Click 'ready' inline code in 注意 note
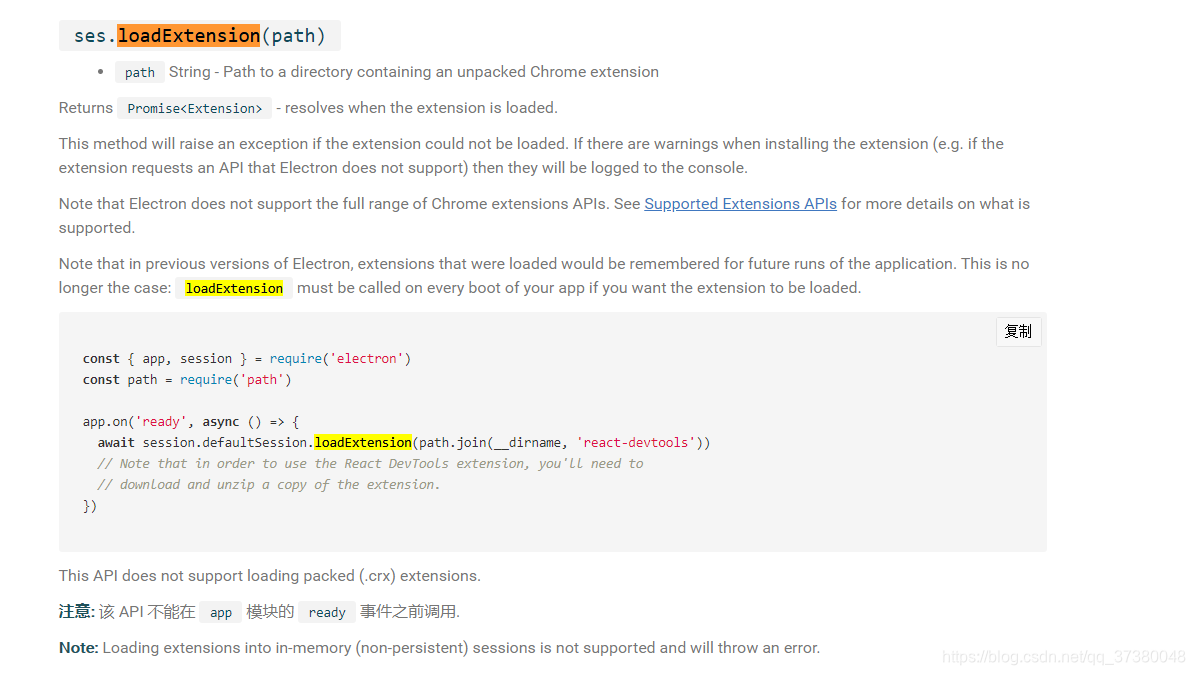Image resolution: width=1195 pixels, height=675 pixels. coord(327,613)
